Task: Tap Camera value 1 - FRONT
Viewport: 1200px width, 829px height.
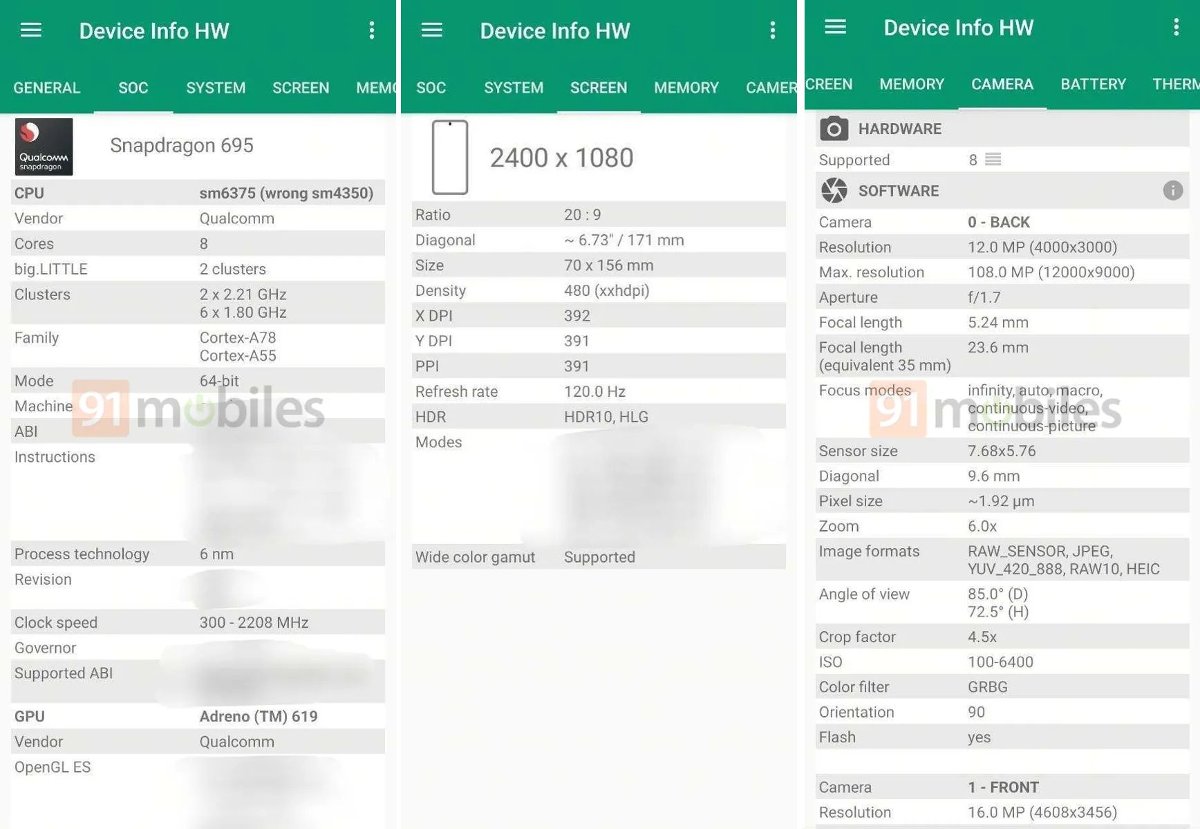Action: click(1003, 787)
